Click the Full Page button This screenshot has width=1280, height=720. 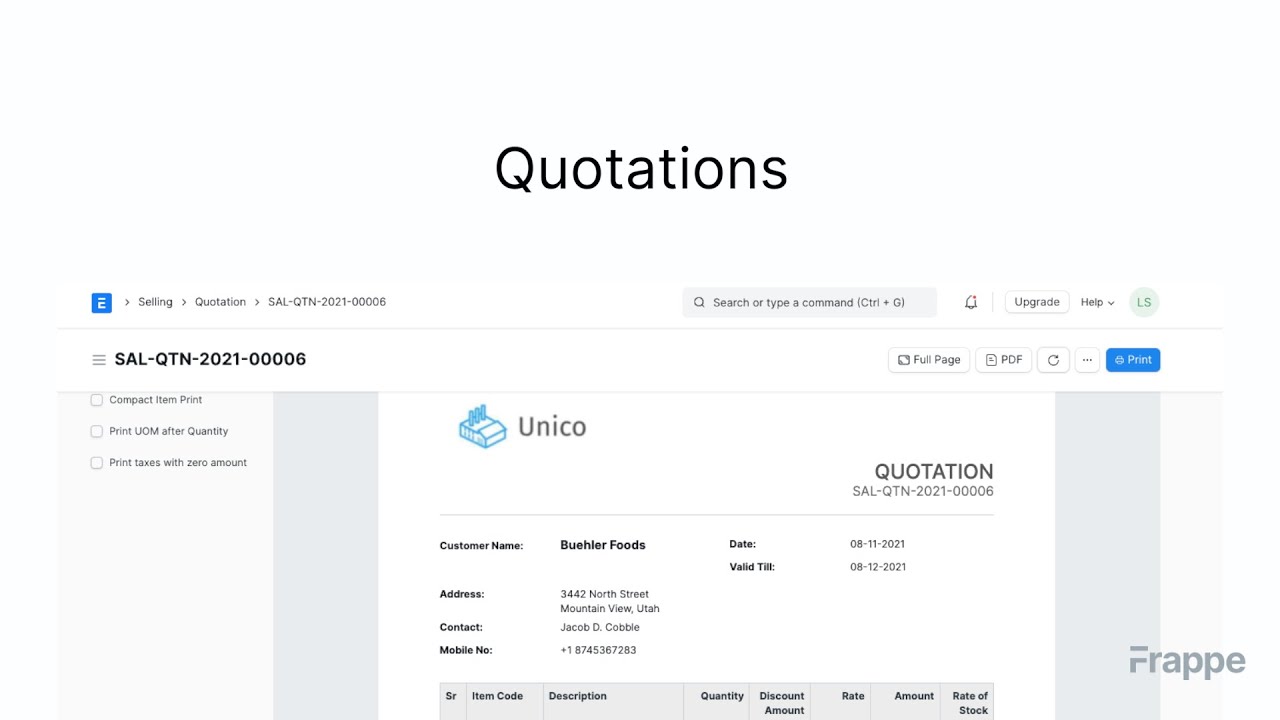[x=929, y=360]
